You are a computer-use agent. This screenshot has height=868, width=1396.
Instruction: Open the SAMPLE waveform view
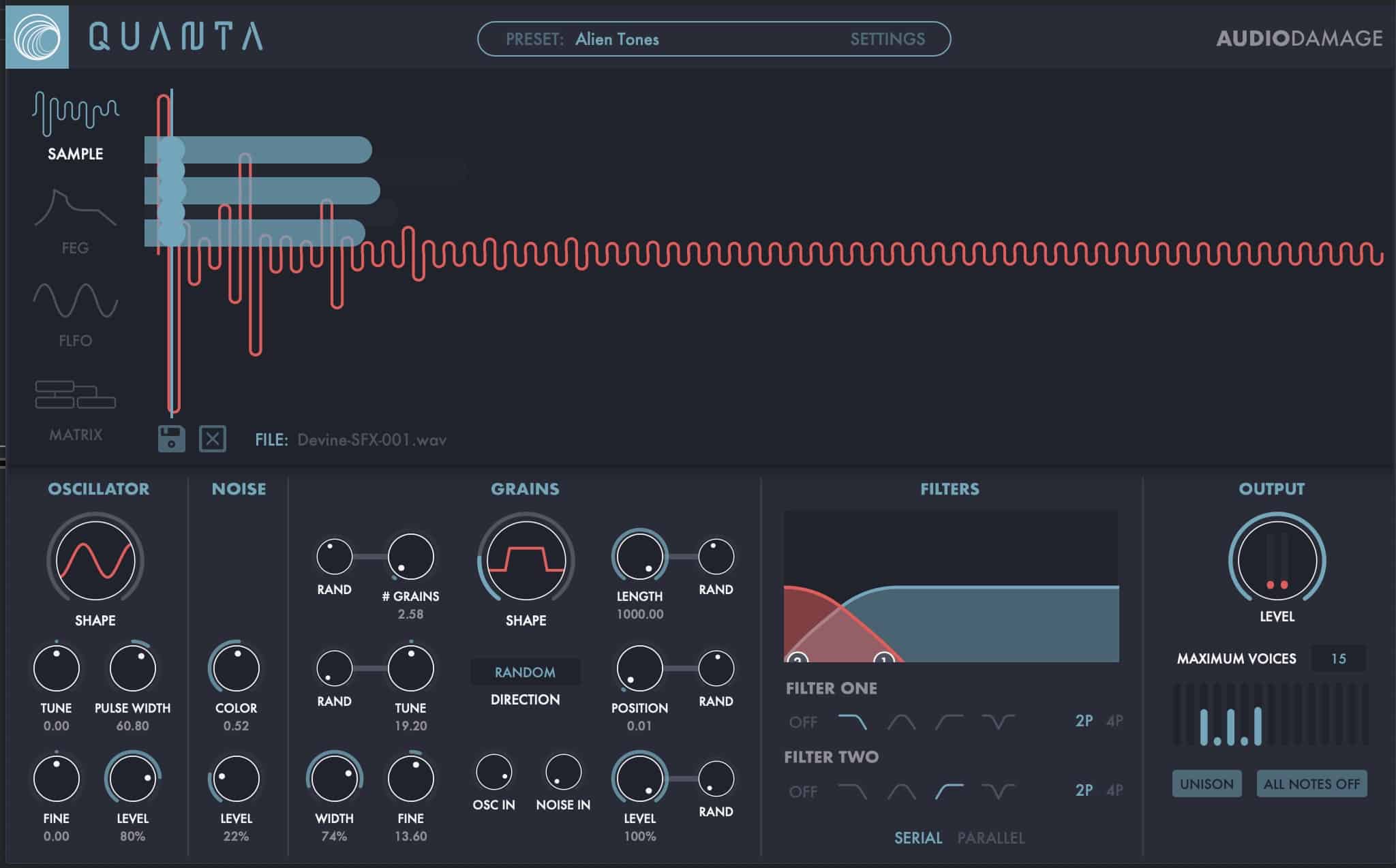click(x=76, y=126)
